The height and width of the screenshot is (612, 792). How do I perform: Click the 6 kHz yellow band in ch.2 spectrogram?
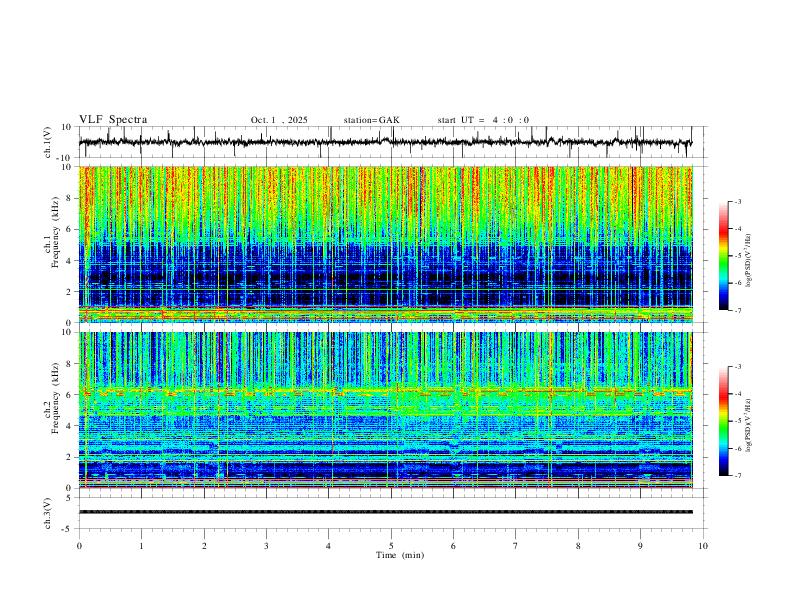point(386,391)
